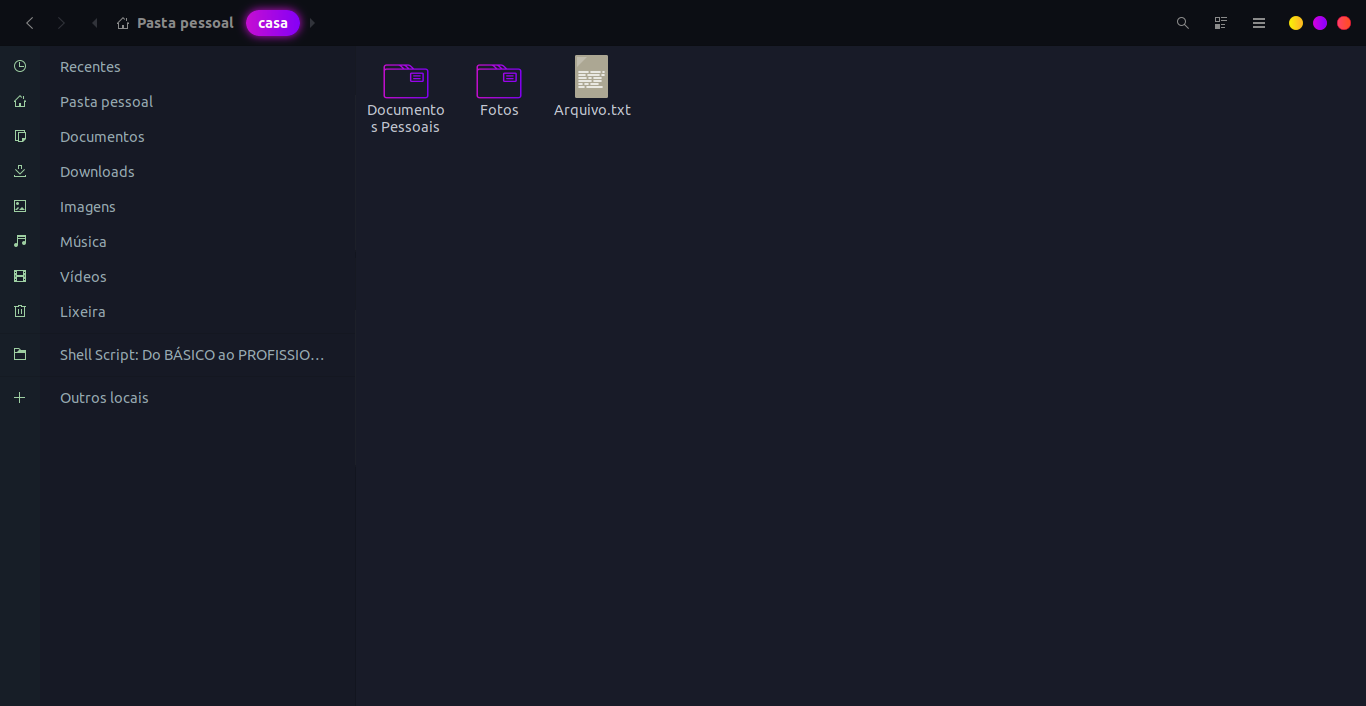Image resolution: width=1366 pixels, height=706 pixels.
Task: Open the file search
Action: point(1183,23)
